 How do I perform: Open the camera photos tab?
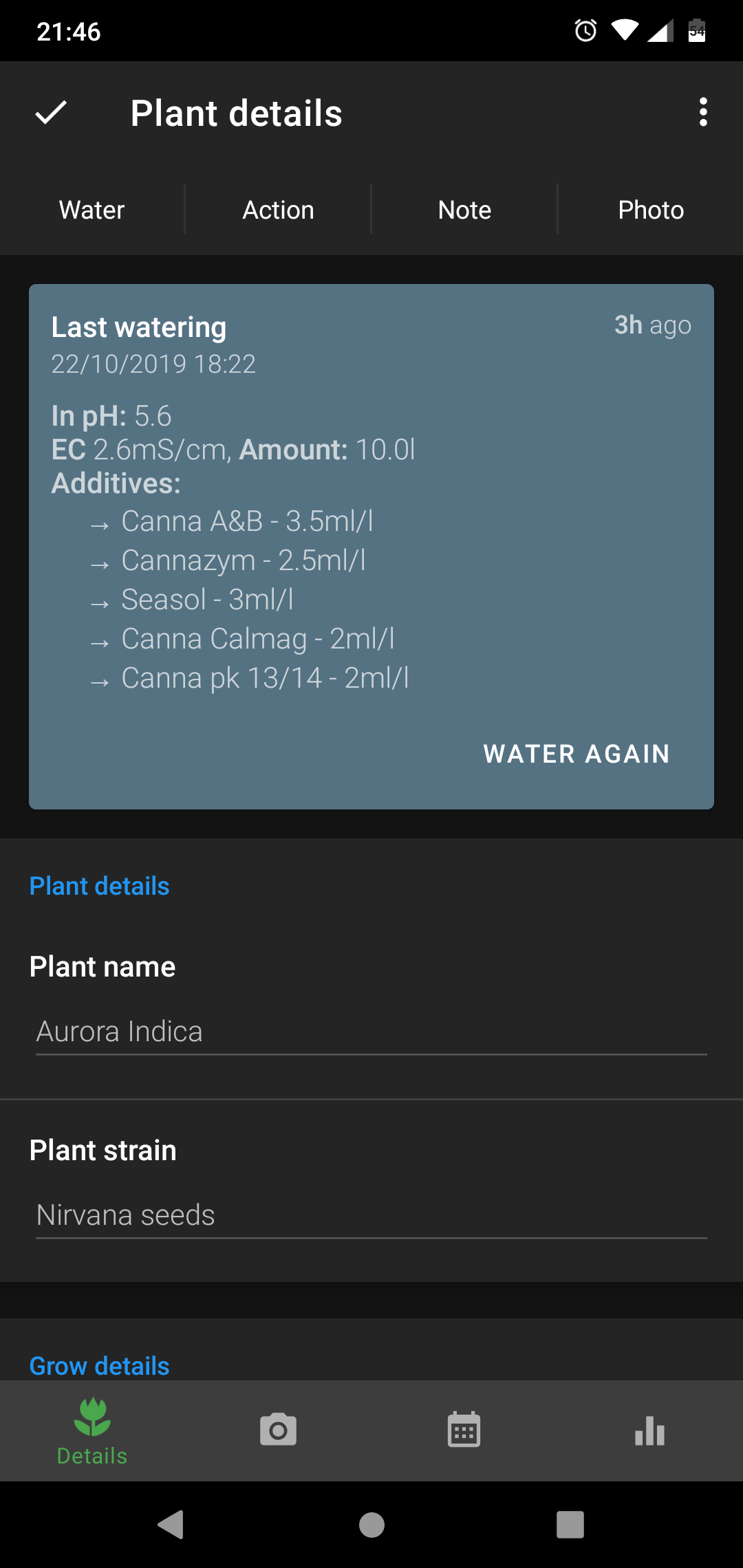coord(278,1430)
